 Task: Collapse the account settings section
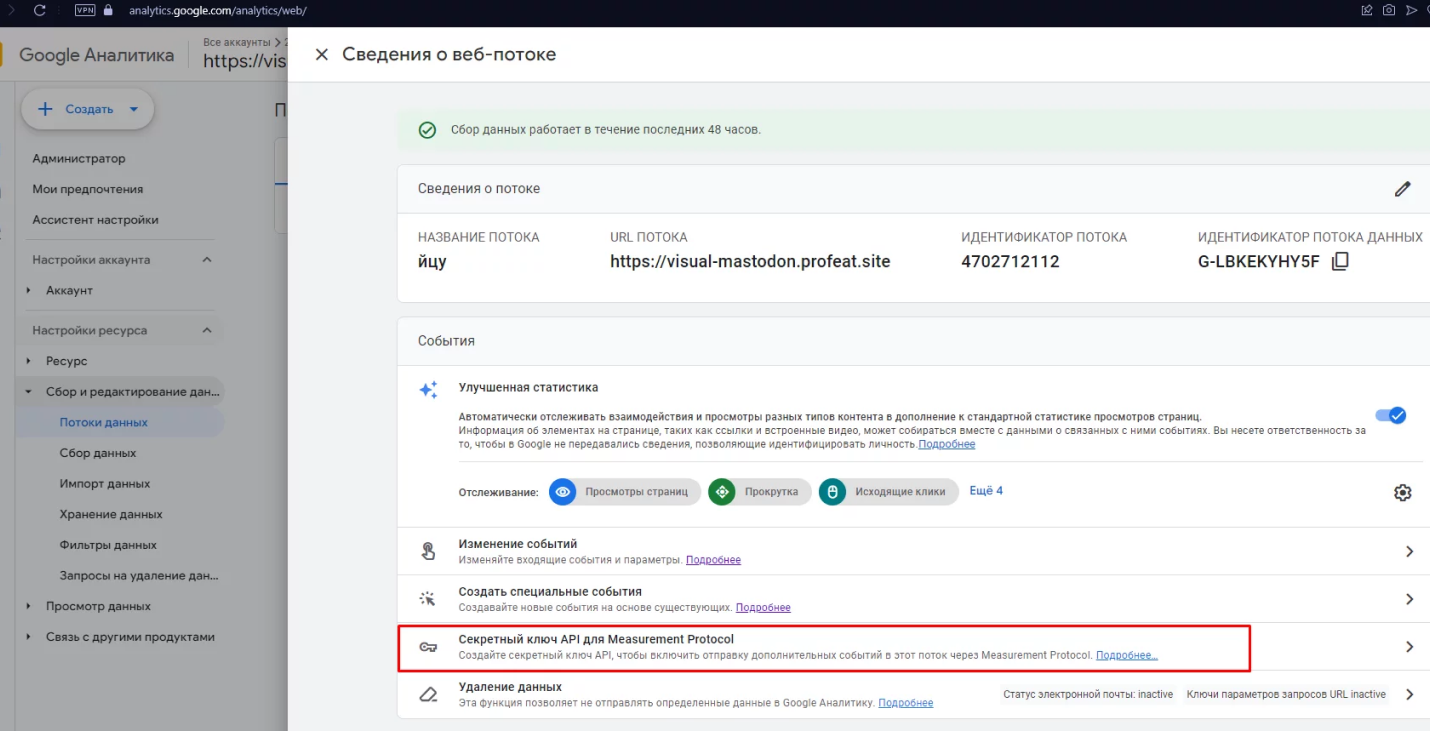[207, 260]
